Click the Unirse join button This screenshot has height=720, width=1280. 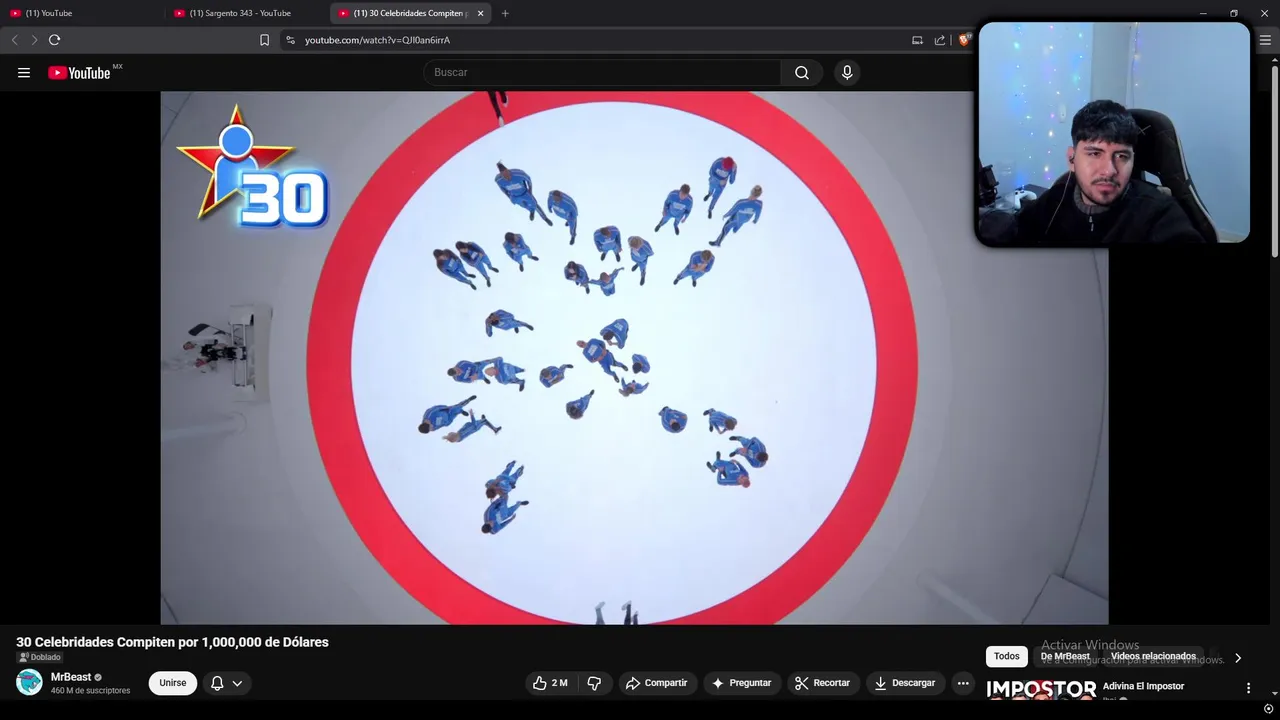click(x=172, y=683)
